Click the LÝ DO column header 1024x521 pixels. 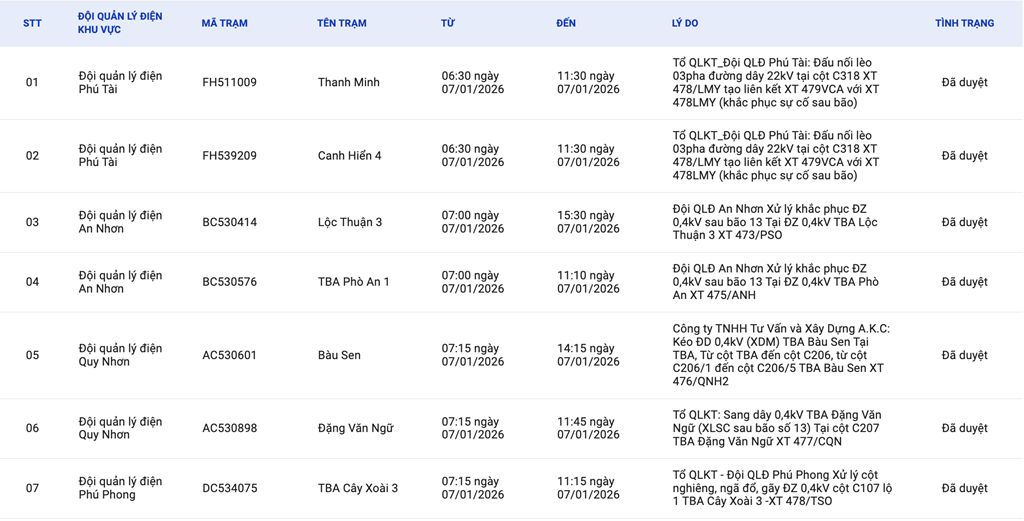tap(685, 23)
